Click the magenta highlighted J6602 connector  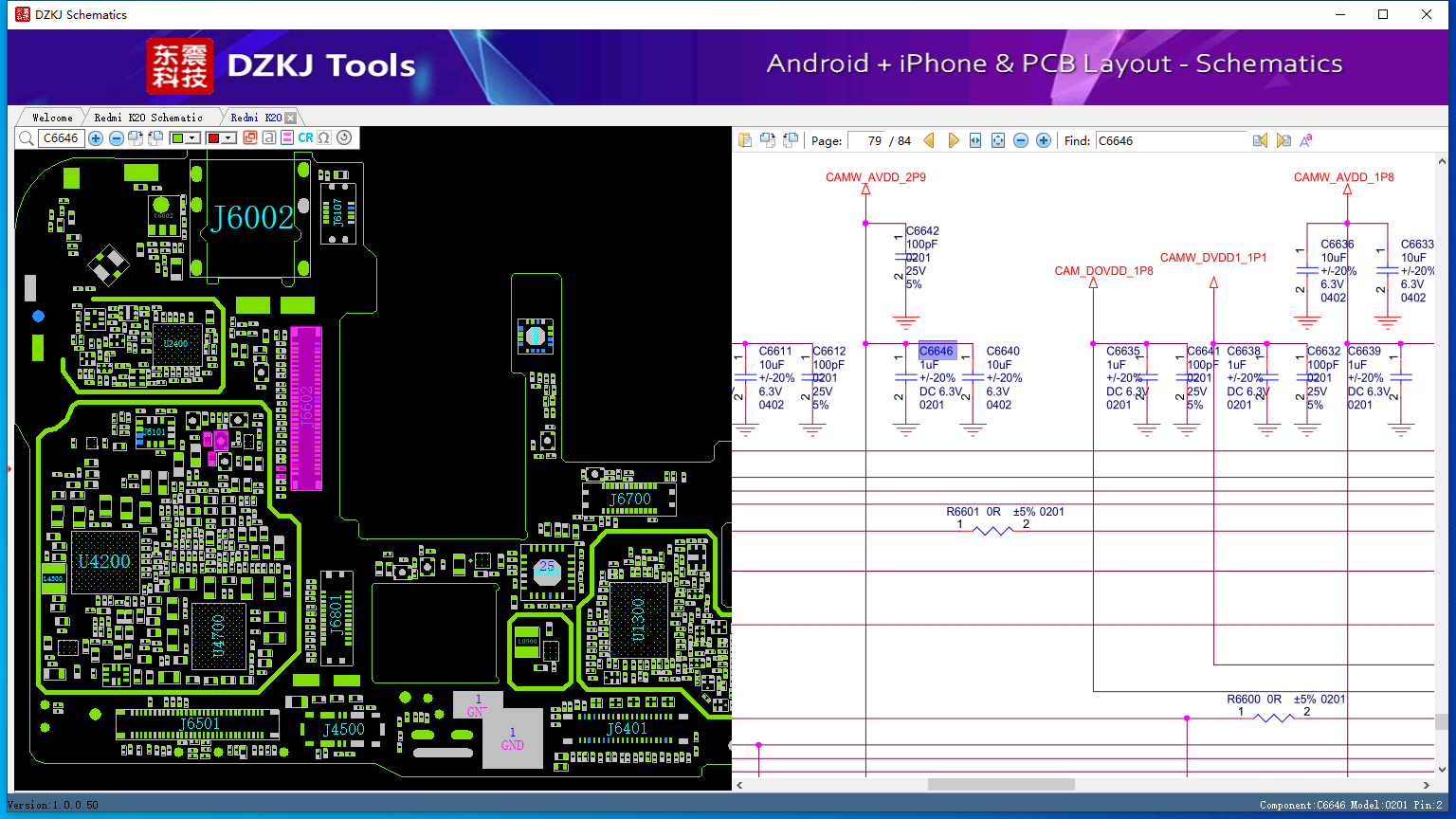(x=306, y=408)
